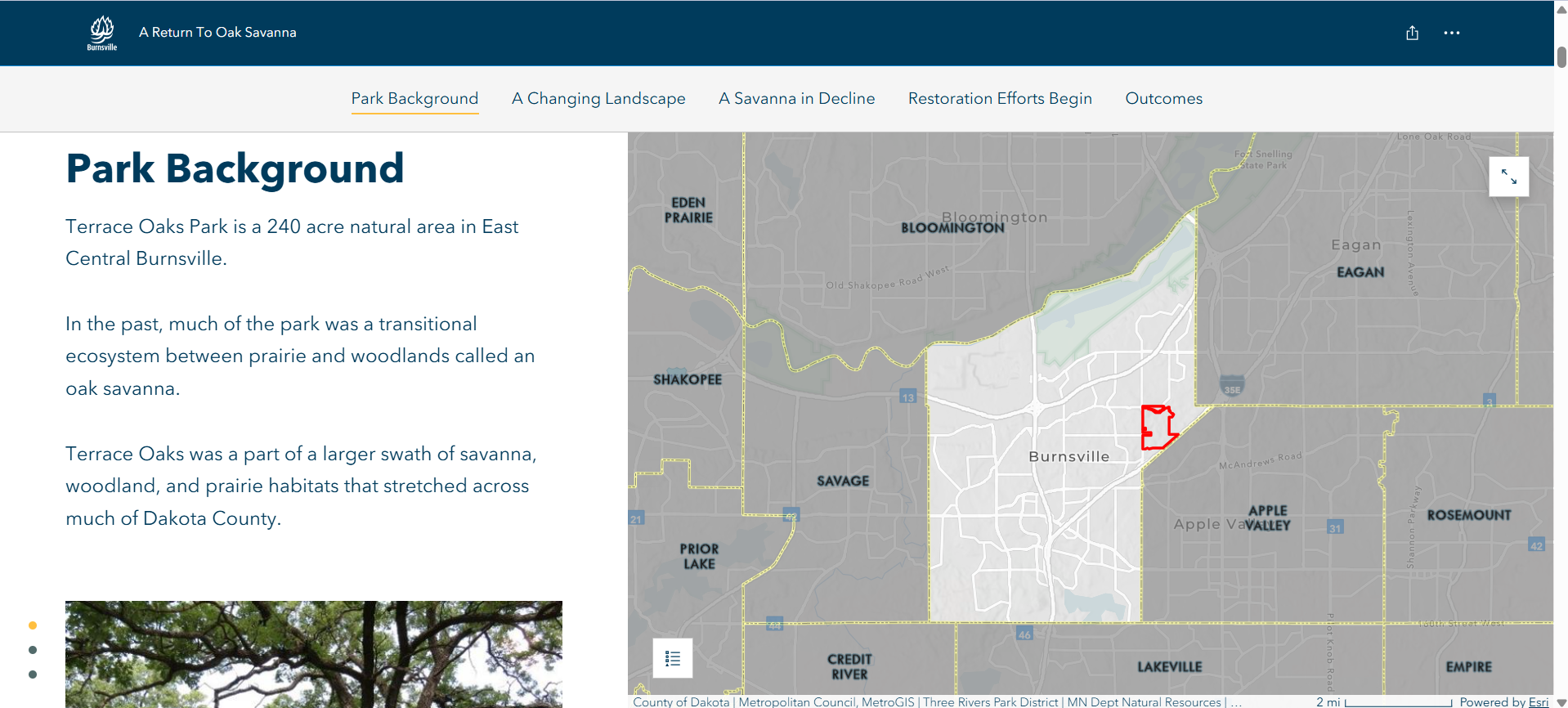Viewport: 1568px width, 708px height.
Task: Click the EAGAN map label
Action: pyautogui.click(x=1360, y=272)
